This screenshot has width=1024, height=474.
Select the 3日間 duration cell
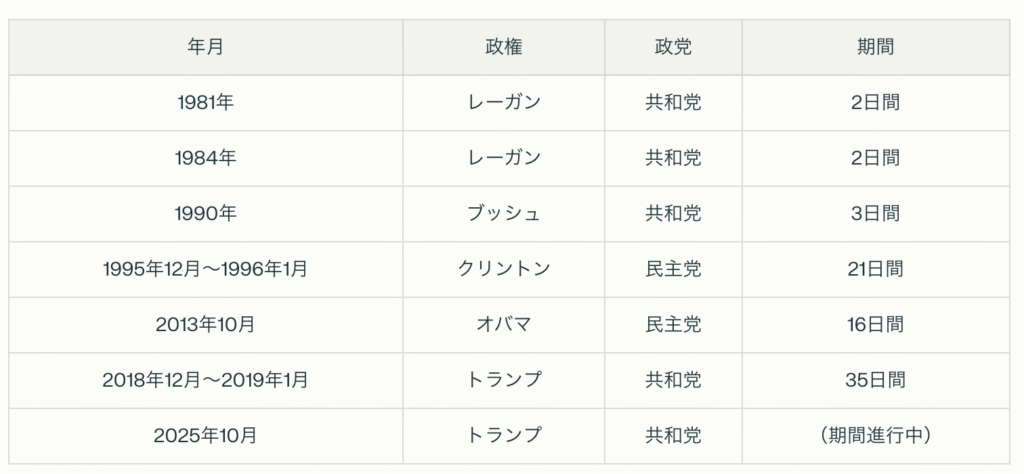point(875,213)
